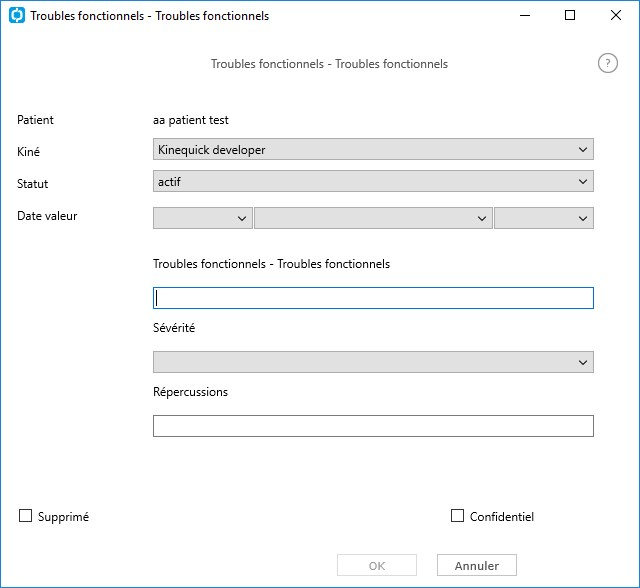Minimize the Troubles fonctionnels window
Screen dimensions: 640x588
525,16
